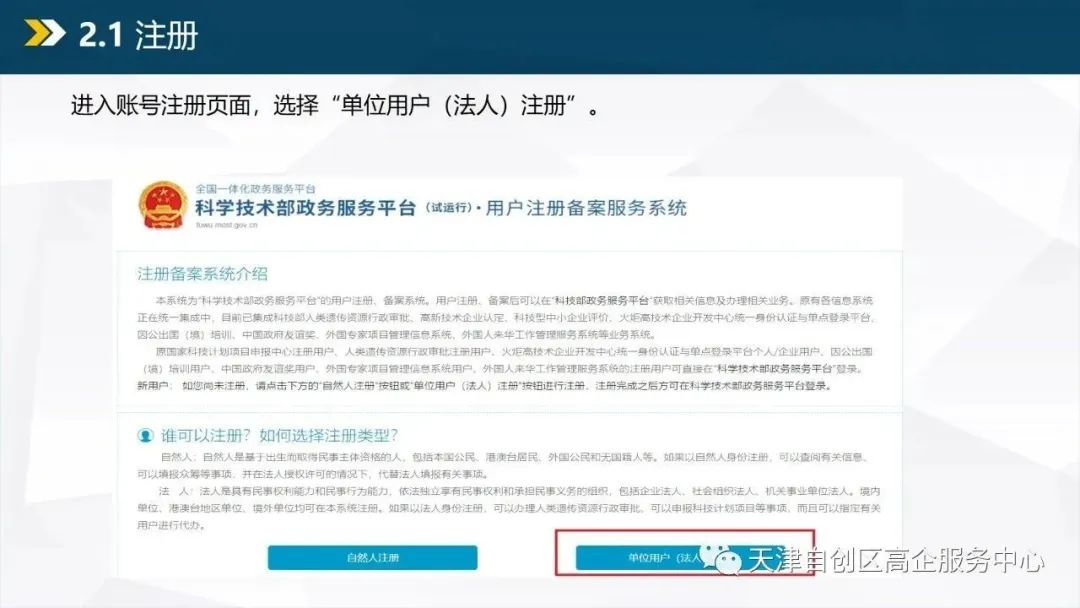Select the 科学技术部政务服务平台 title

click(306, 208)
